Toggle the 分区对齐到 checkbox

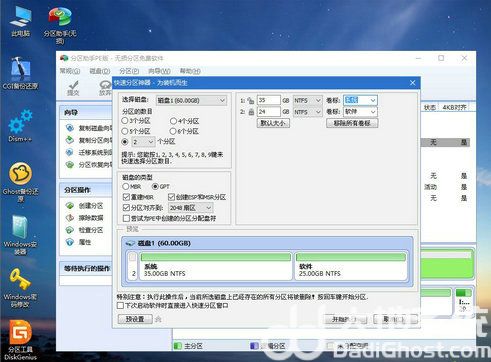pyautogui.click(x=126, y=208)
